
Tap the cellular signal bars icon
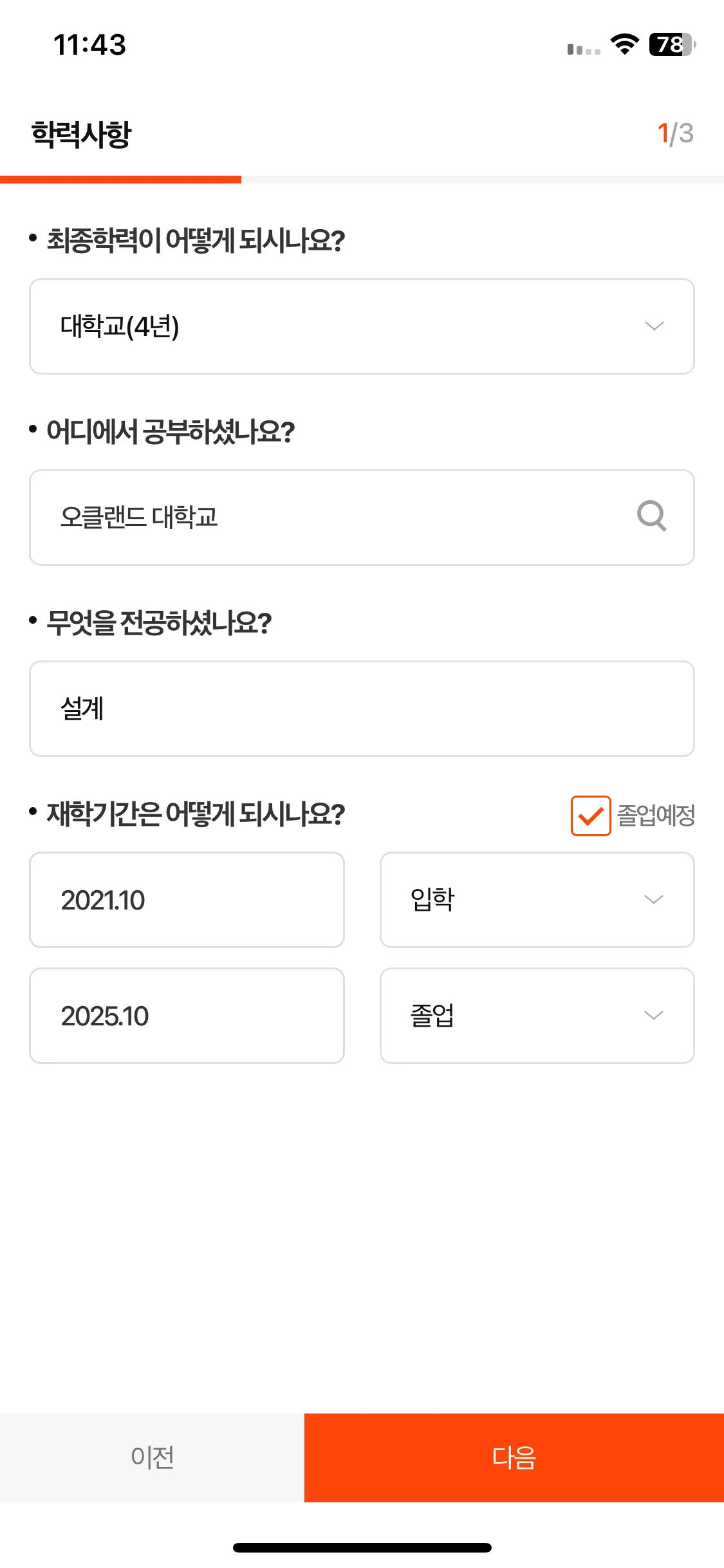584,49
